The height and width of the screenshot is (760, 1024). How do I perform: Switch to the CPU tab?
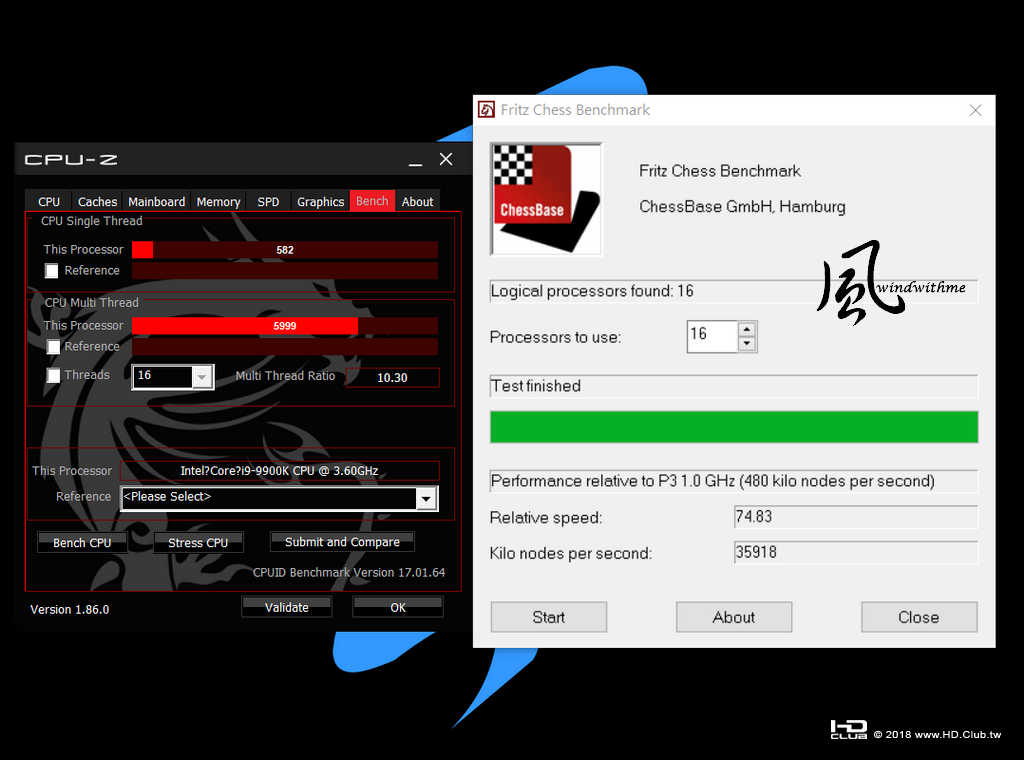[x=48, y=202]
